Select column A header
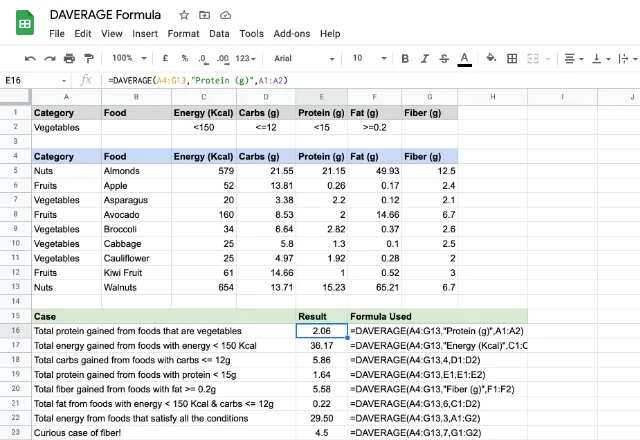 pos(67,97)
